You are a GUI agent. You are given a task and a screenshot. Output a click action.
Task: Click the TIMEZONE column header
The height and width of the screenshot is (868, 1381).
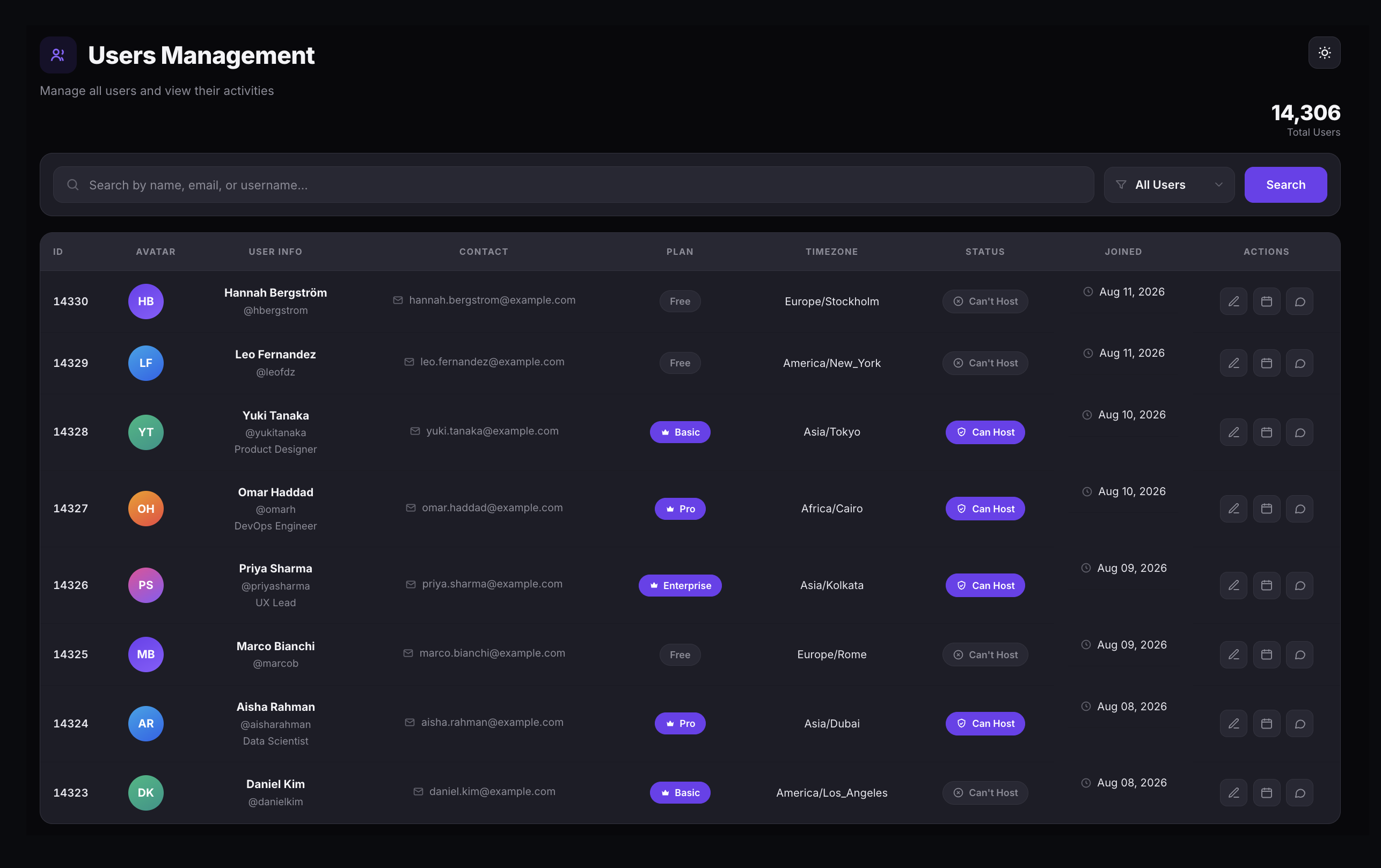(x=831, y=252)
